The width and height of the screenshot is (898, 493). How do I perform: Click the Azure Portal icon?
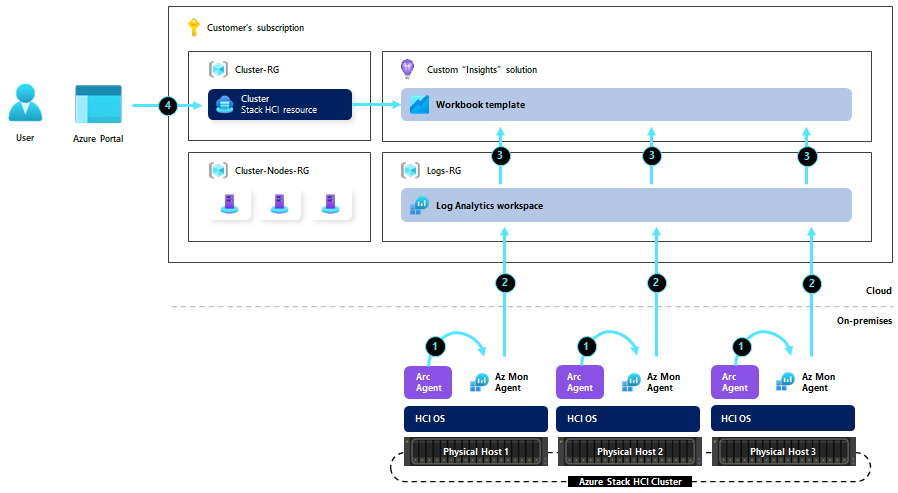click(x=99, y=104)
